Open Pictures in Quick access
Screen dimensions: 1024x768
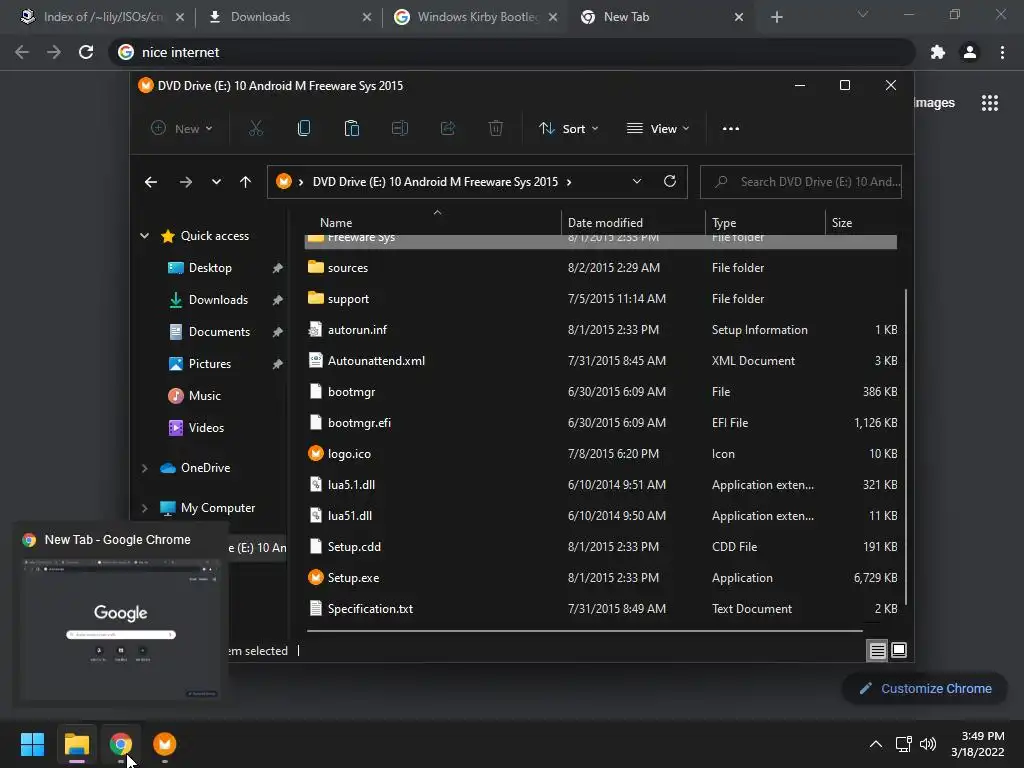coord(210,364)
